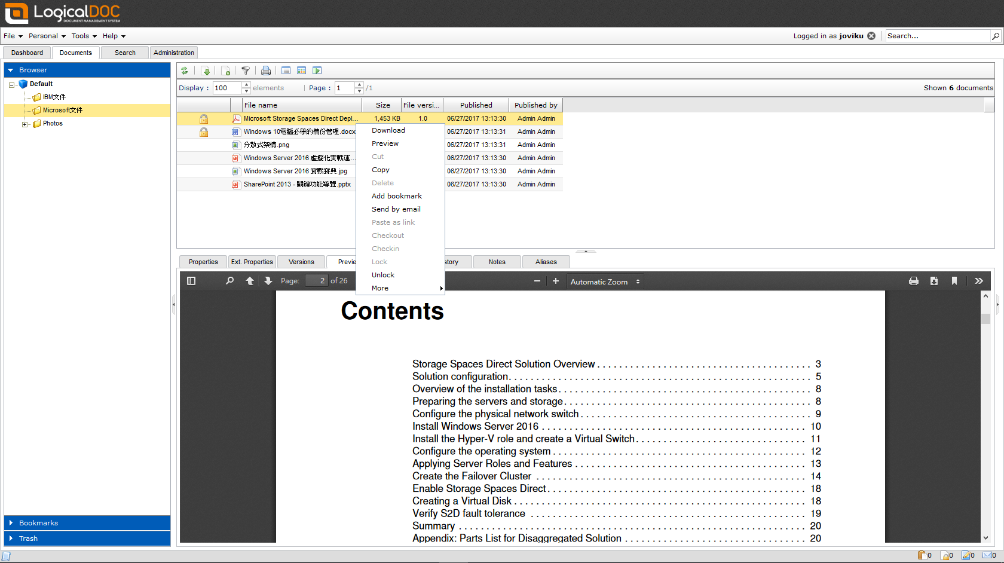Screen dimensions: 1004x563
Task: Click the Refresh icon in document toolbar
Action: point(184,70)
